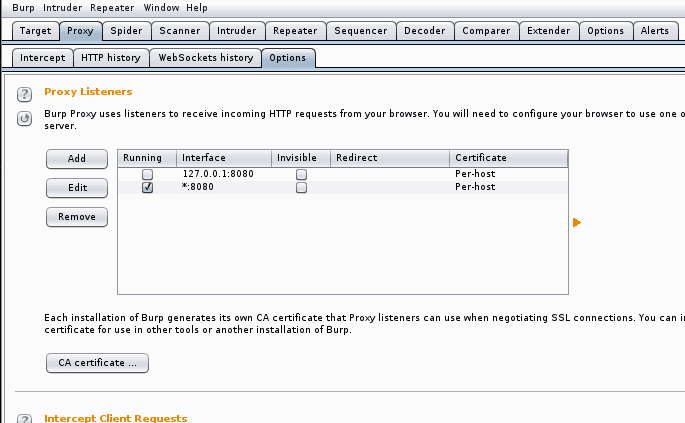Switch to the Intruder tool tab
This screenshot has width=685, height=423.
click(x=237, y=31)
